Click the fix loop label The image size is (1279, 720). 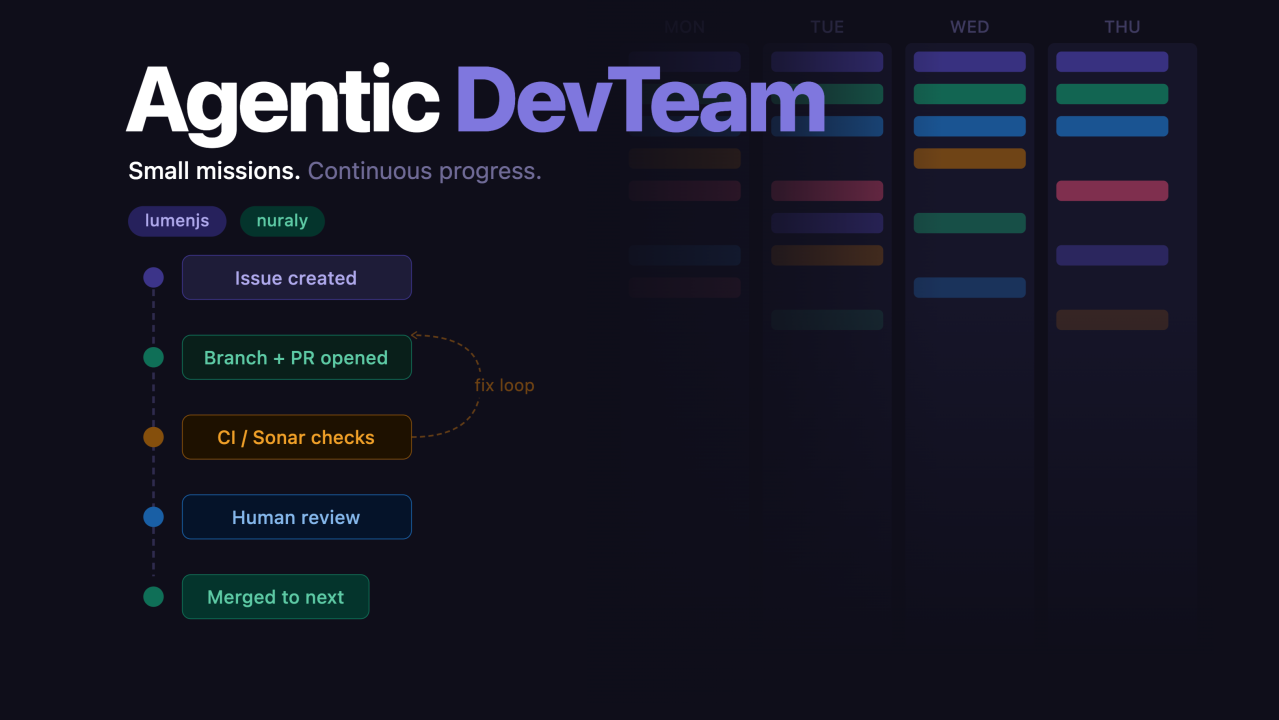click(x=504, y=385)
